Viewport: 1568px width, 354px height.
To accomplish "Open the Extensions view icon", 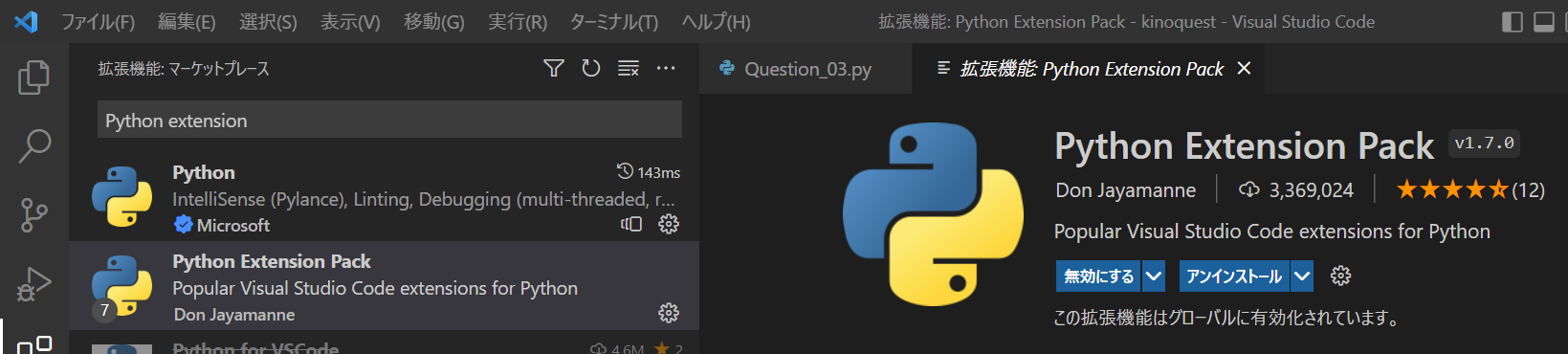I will coord(34,344).
